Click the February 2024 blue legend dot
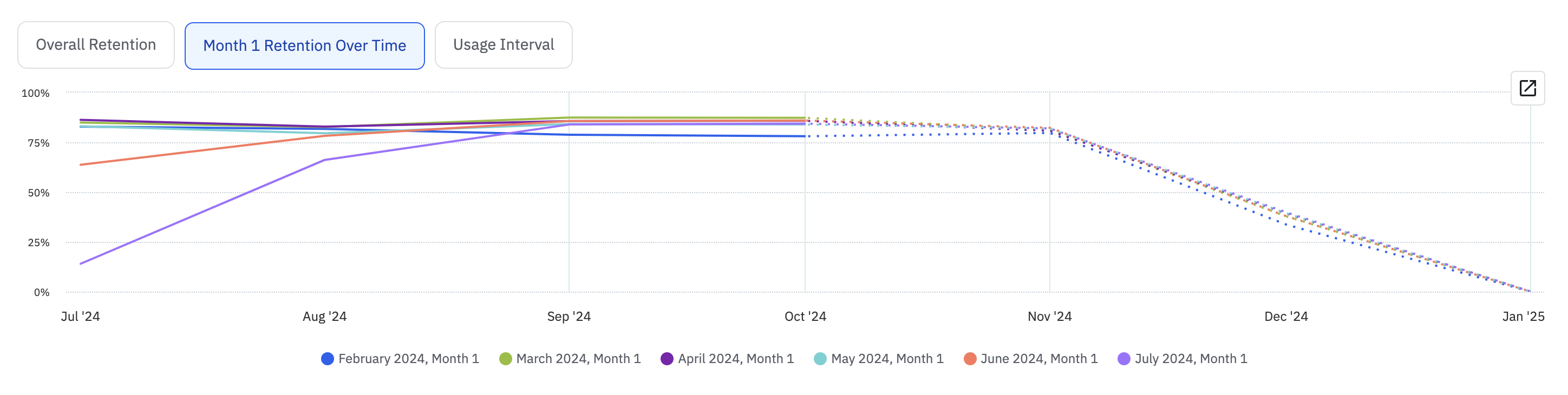The width and height of the screenshot is (1568, 395). (x=328, y=359)
